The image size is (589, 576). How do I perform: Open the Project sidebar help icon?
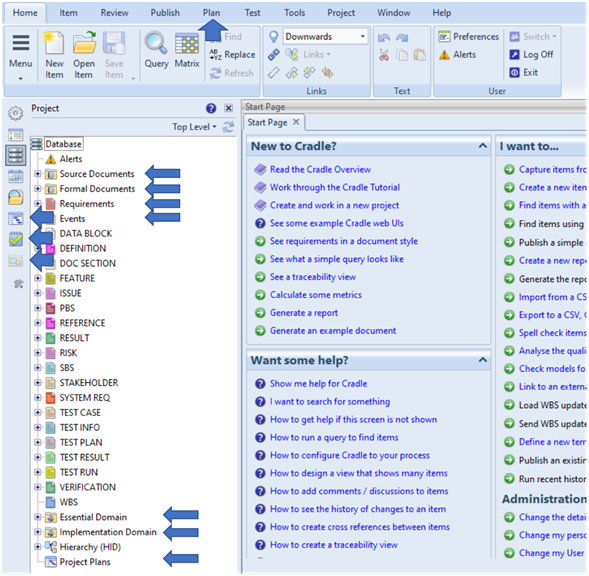tap(211, 108)
